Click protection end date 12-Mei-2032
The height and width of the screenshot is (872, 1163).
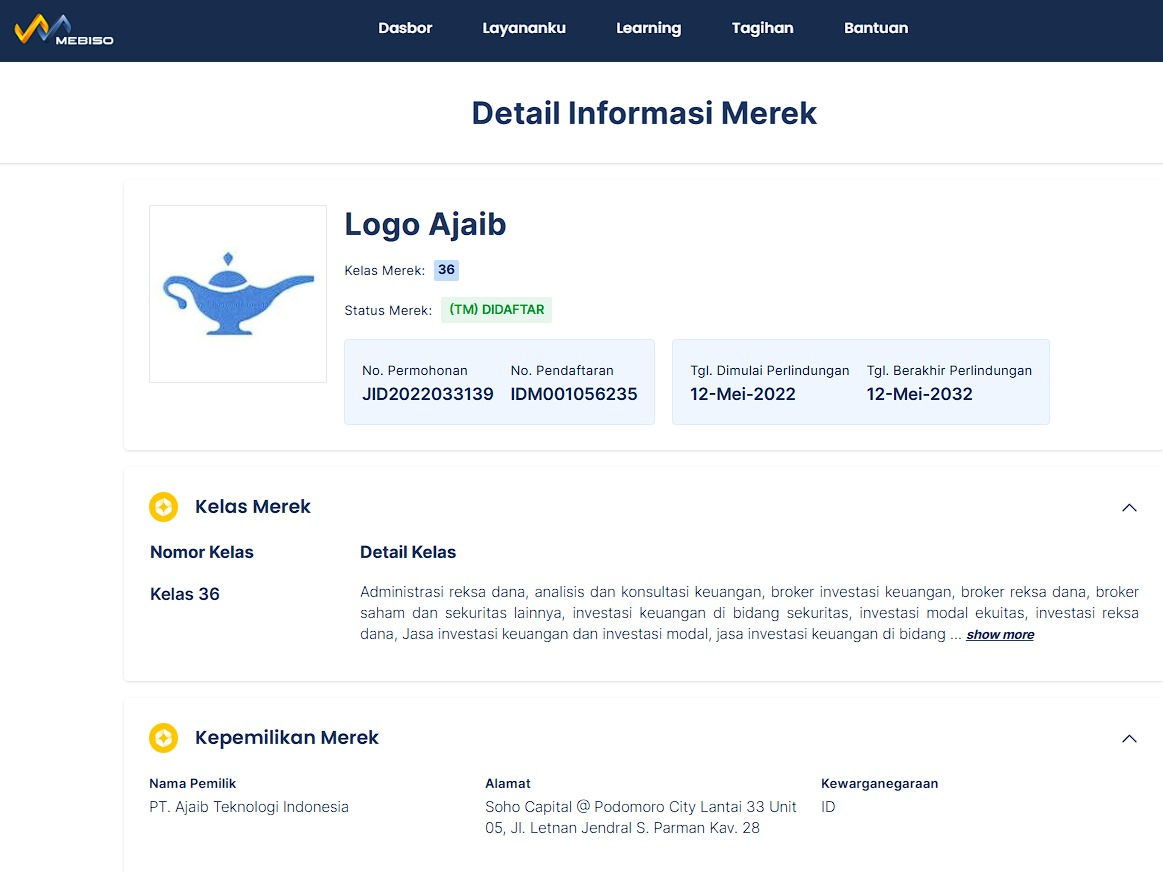click(920, 394)
